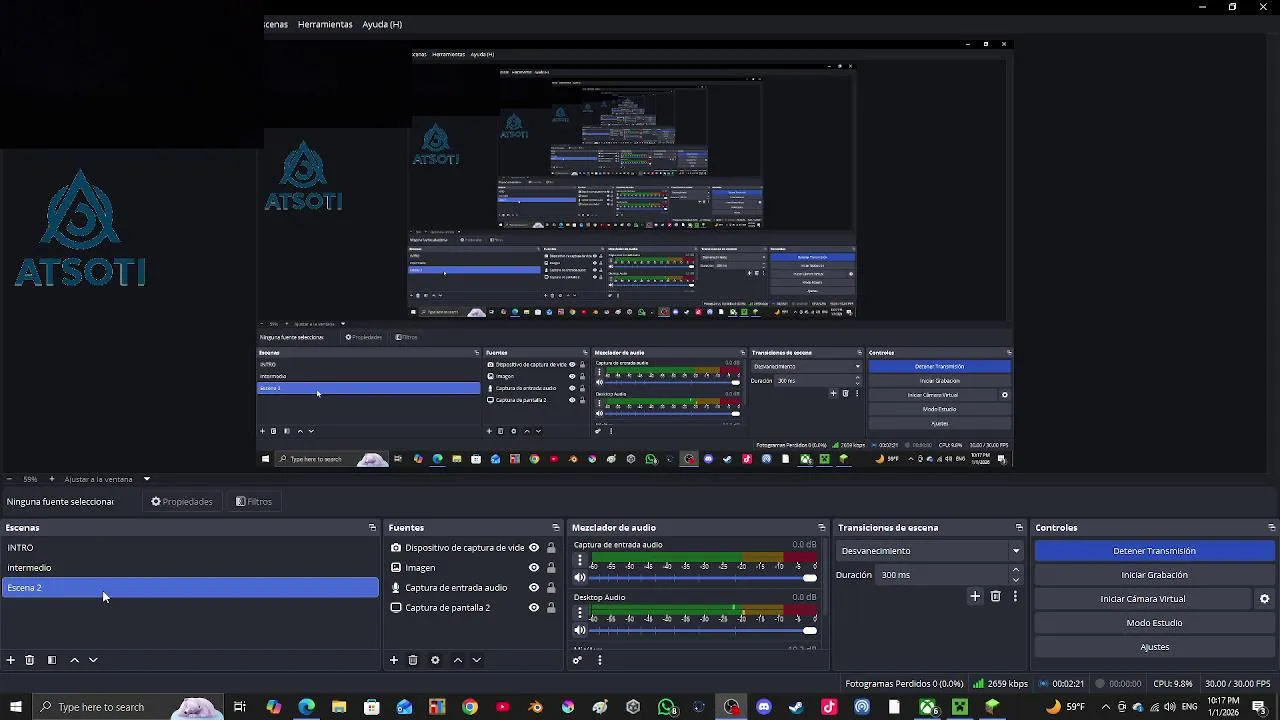The width and height of the screenshot is (1280, 720).
Task: Toggle lock on Dispositivo de captura de video
Action: [551, 548]
